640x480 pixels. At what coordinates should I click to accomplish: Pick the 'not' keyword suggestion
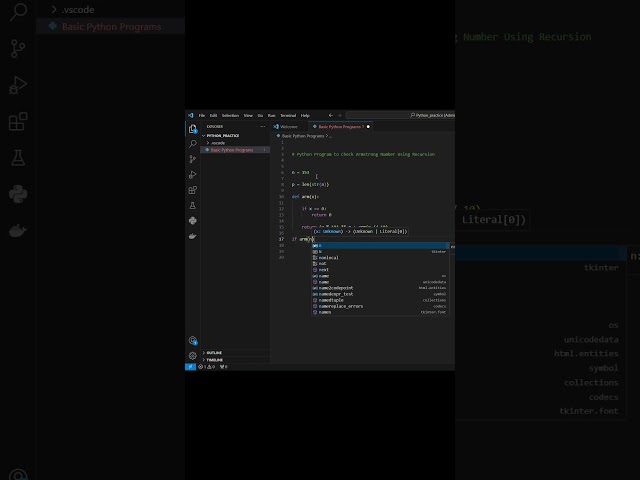(380, 264)
